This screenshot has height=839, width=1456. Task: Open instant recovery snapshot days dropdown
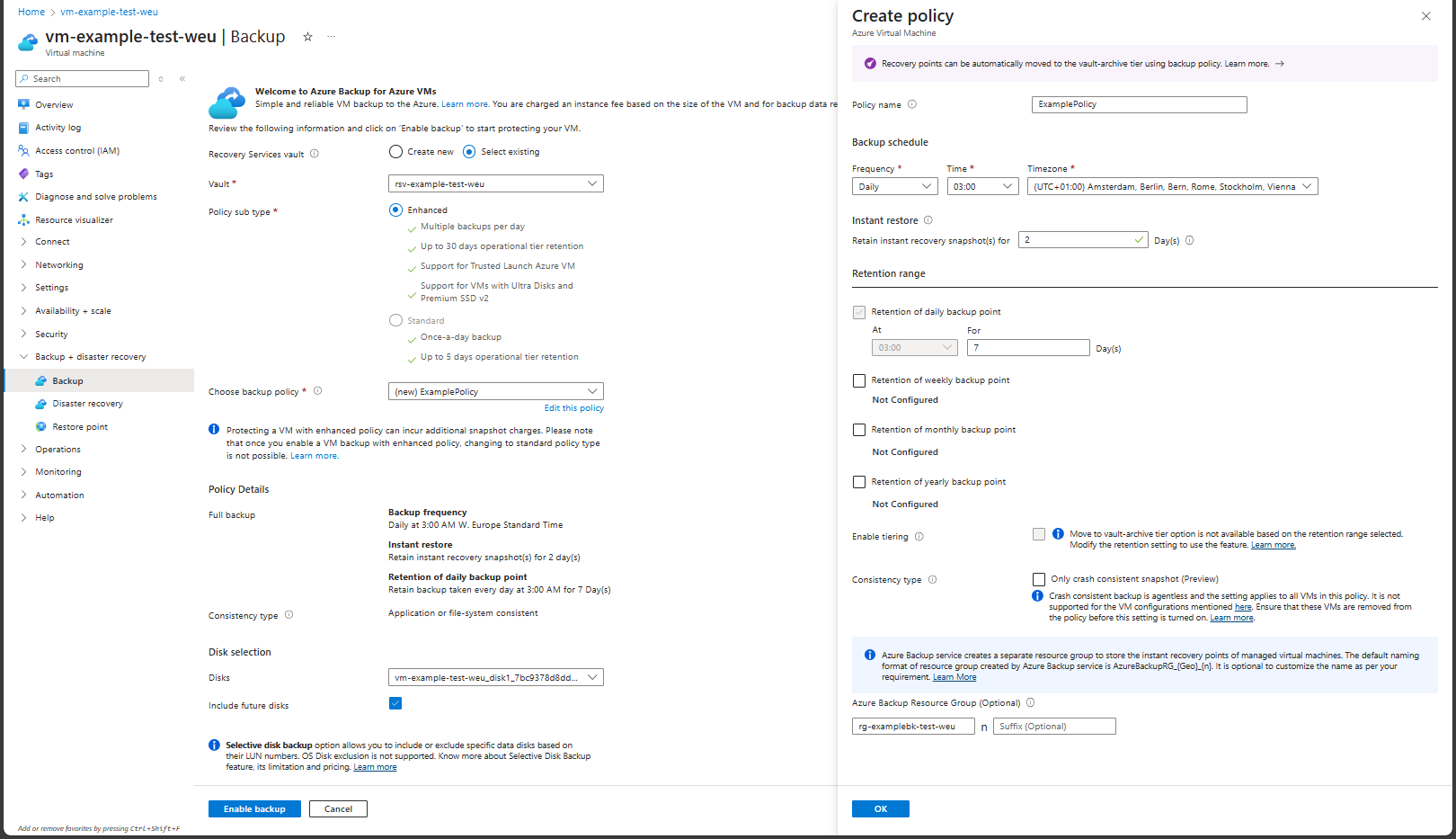pyautogui.click(x=1083, y=240)
